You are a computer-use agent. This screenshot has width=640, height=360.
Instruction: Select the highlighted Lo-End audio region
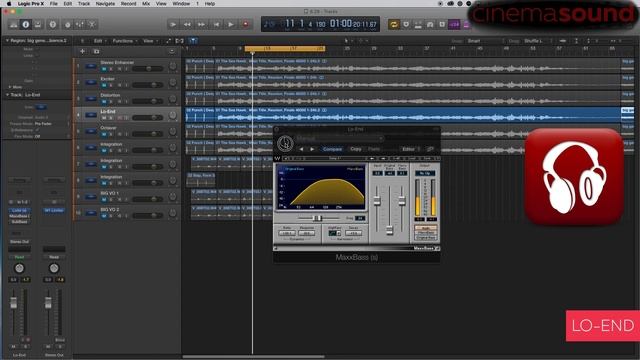(x=403, y=115)
